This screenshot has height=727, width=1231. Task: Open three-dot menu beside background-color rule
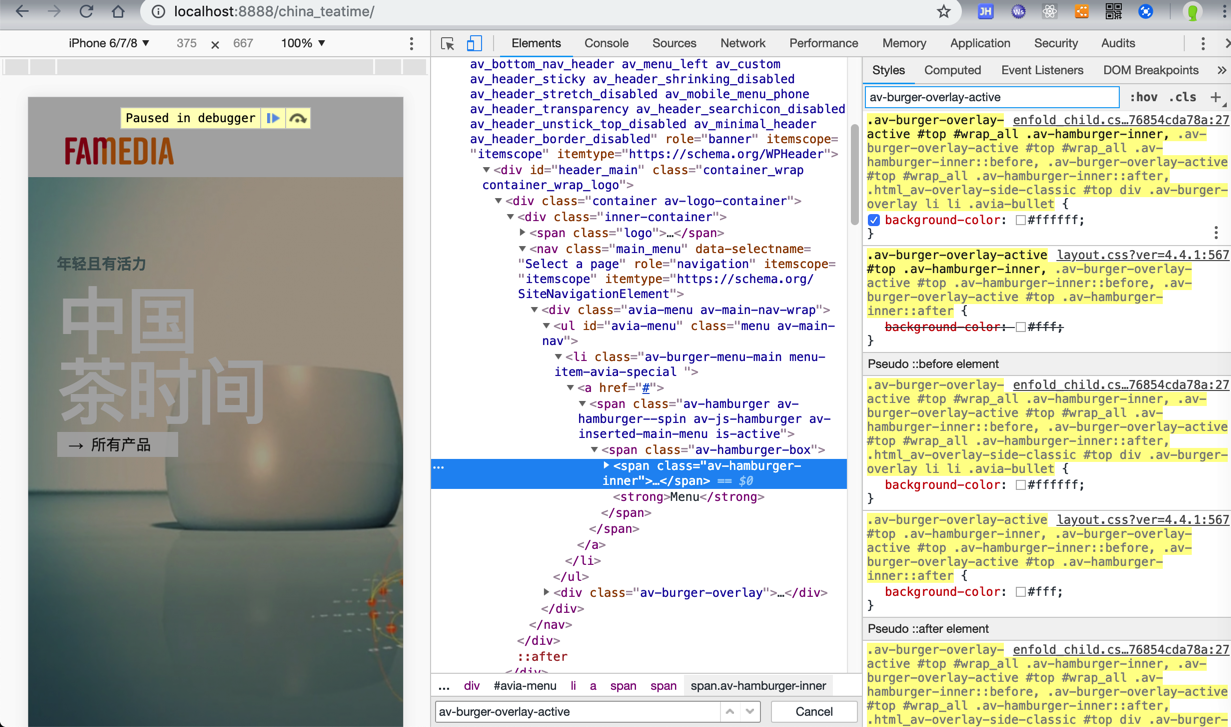point(1216,232)
